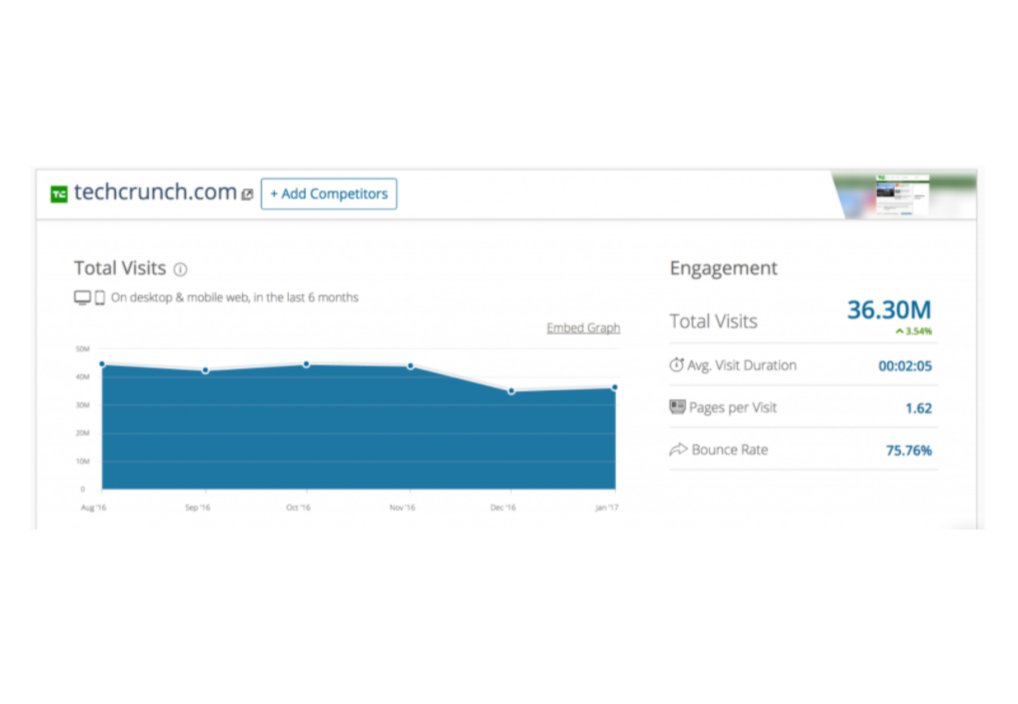The height and width of the screenshot is (704, 1018).
Task: Click the 36.30M total visits value
Action: click(x=889, y=310)
